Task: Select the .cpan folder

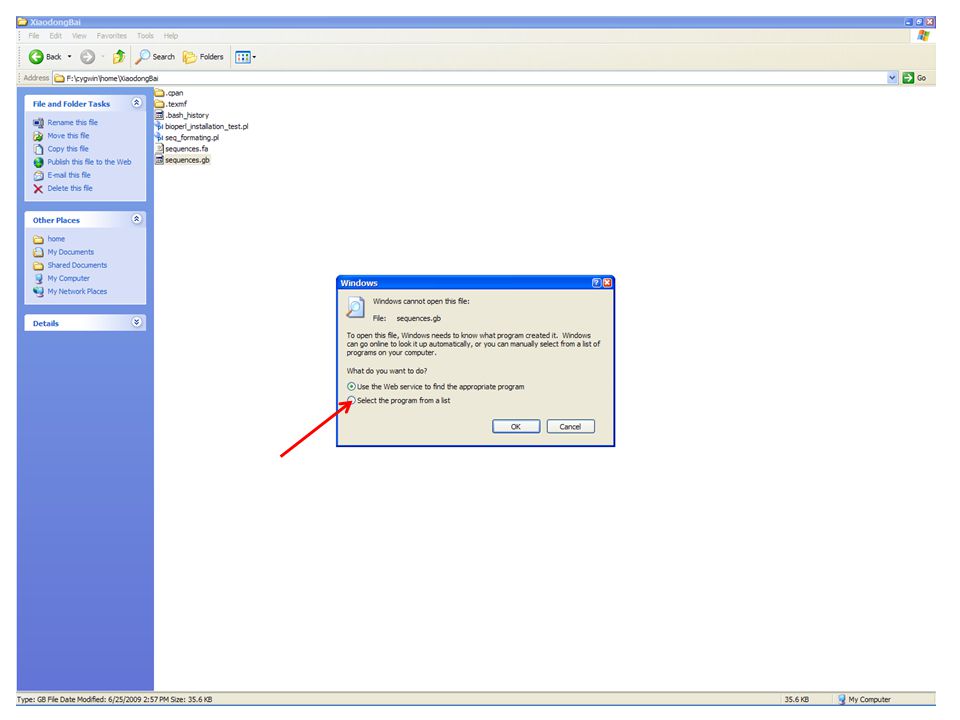Action: click(x=169, y=92)
